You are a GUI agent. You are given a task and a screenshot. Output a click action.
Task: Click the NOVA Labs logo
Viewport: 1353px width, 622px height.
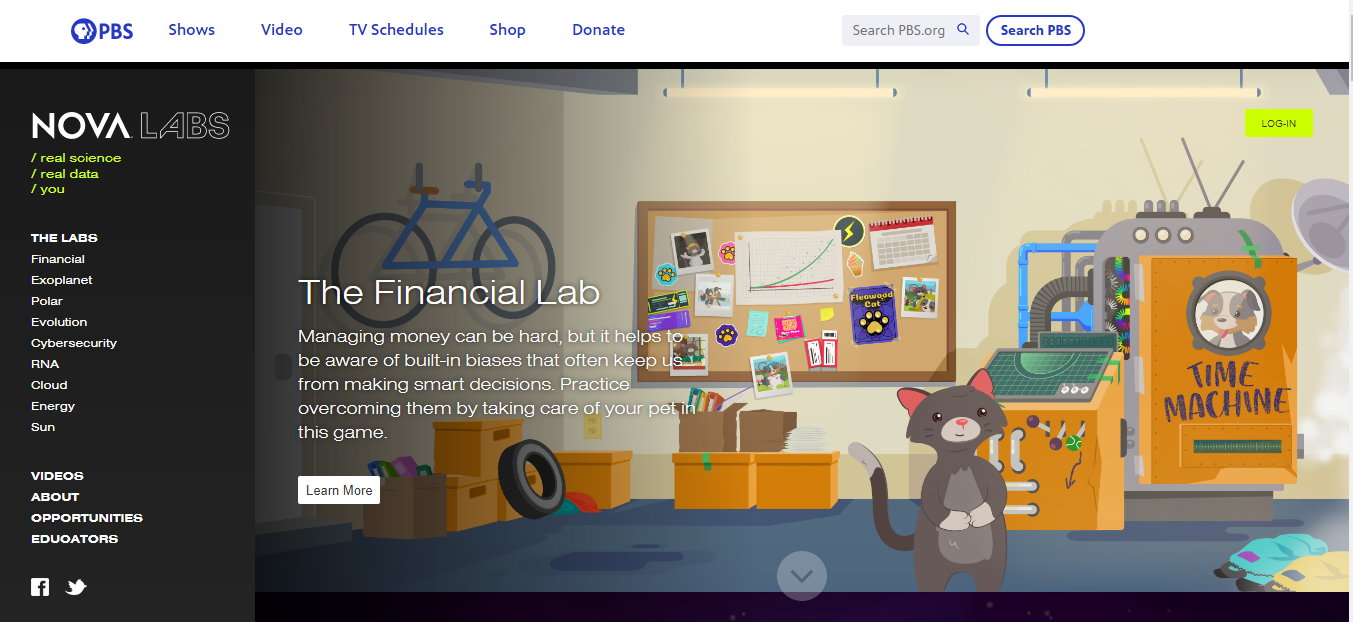click(131, 125)
